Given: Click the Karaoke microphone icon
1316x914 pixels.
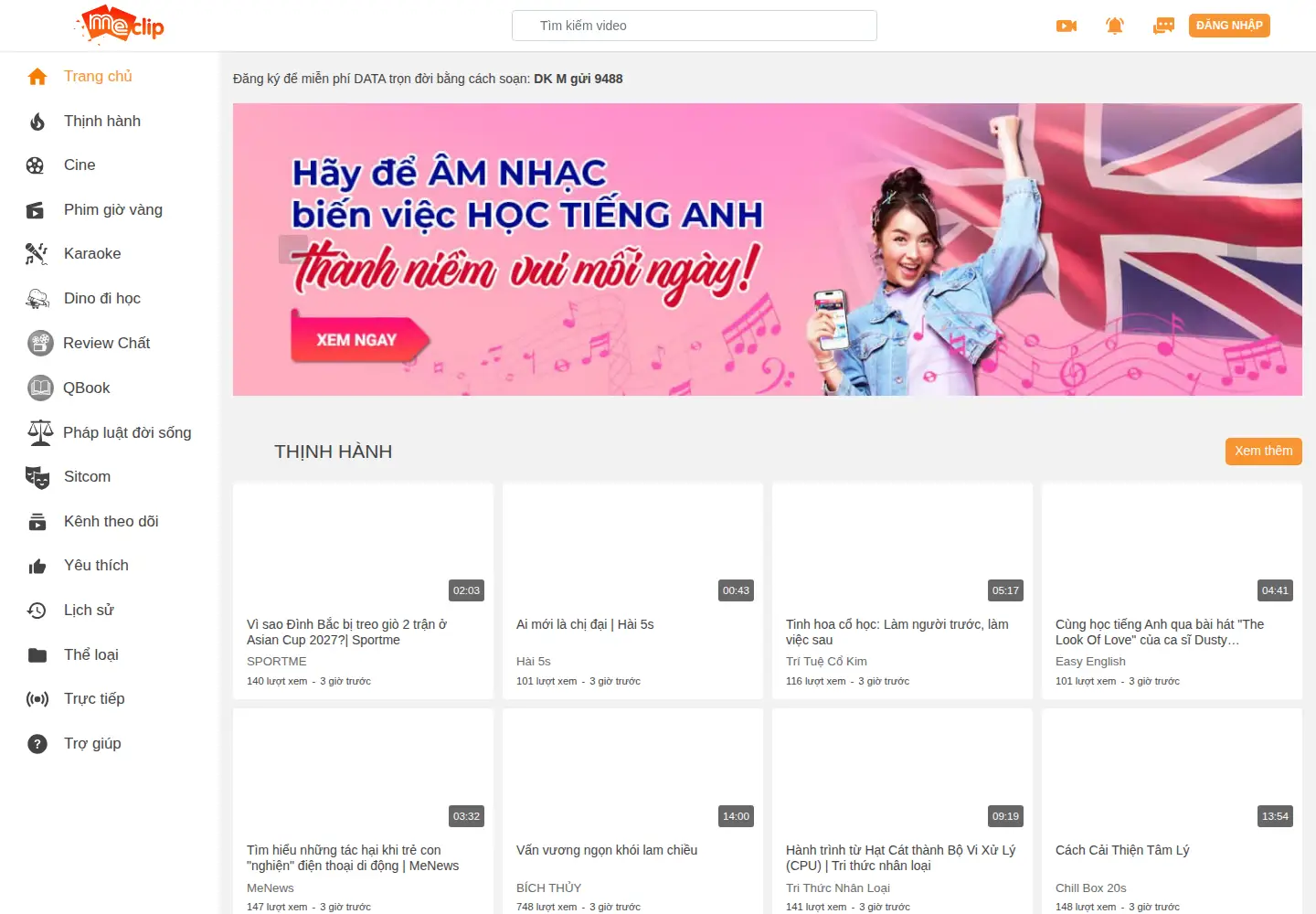Looking at the screenshot, I should pyautogui.click(x=37, y=254).
